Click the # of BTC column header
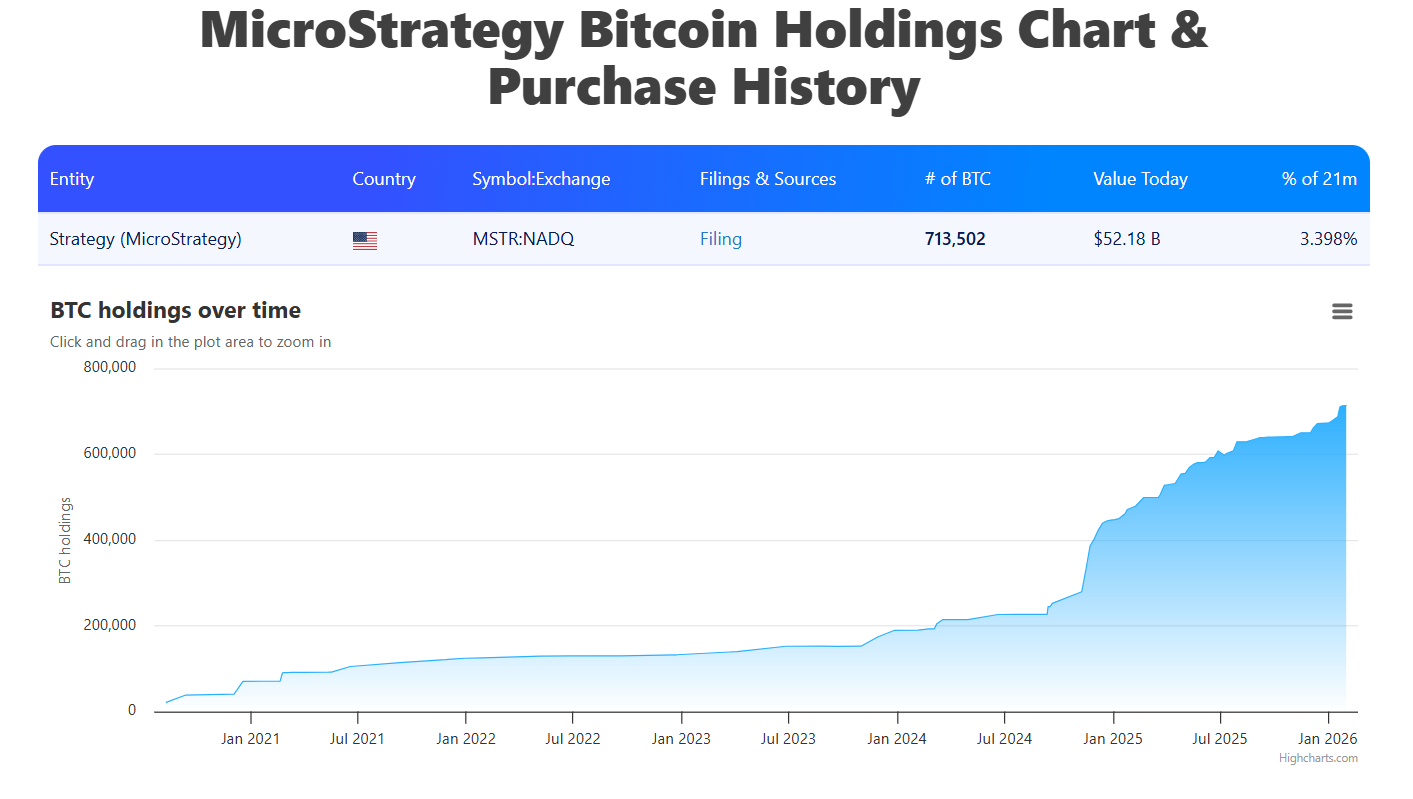The height and width of the screenshot is (799, 1413). click(x=958, y=179)
